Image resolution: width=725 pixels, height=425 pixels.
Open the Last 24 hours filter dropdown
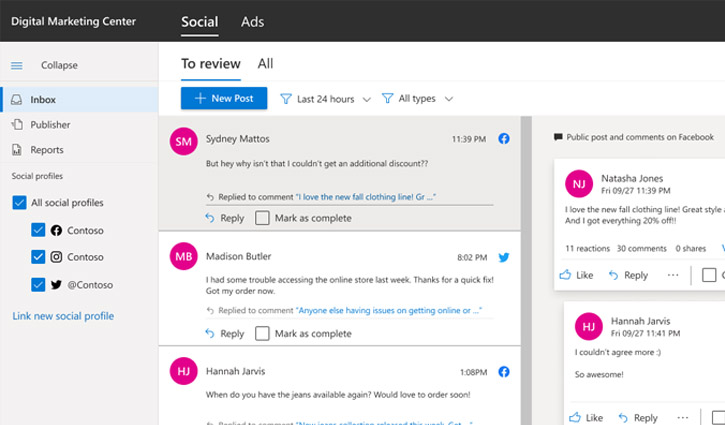325,99
